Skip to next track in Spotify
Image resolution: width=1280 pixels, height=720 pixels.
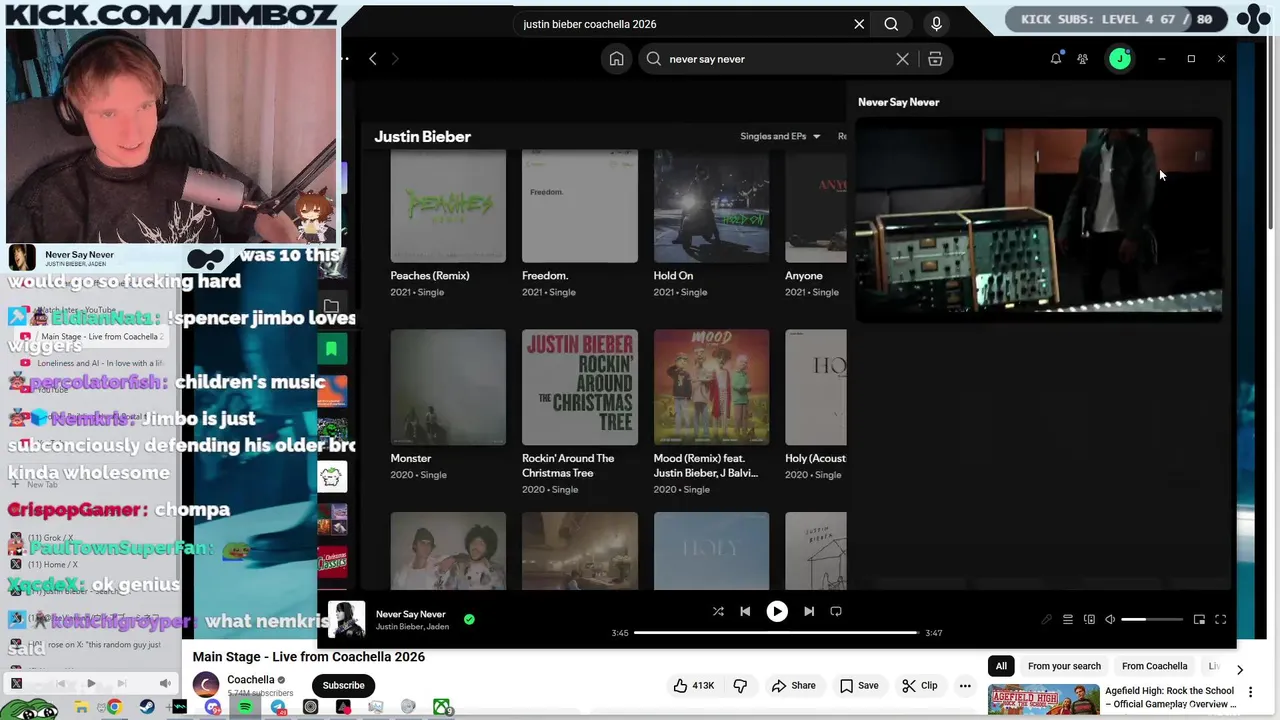point(809,611)
